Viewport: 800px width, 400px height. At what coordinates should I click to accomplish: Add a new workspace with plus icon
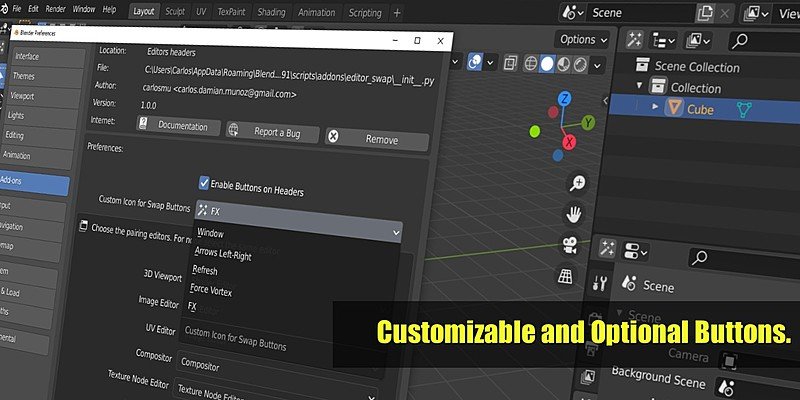coord(397,13)
